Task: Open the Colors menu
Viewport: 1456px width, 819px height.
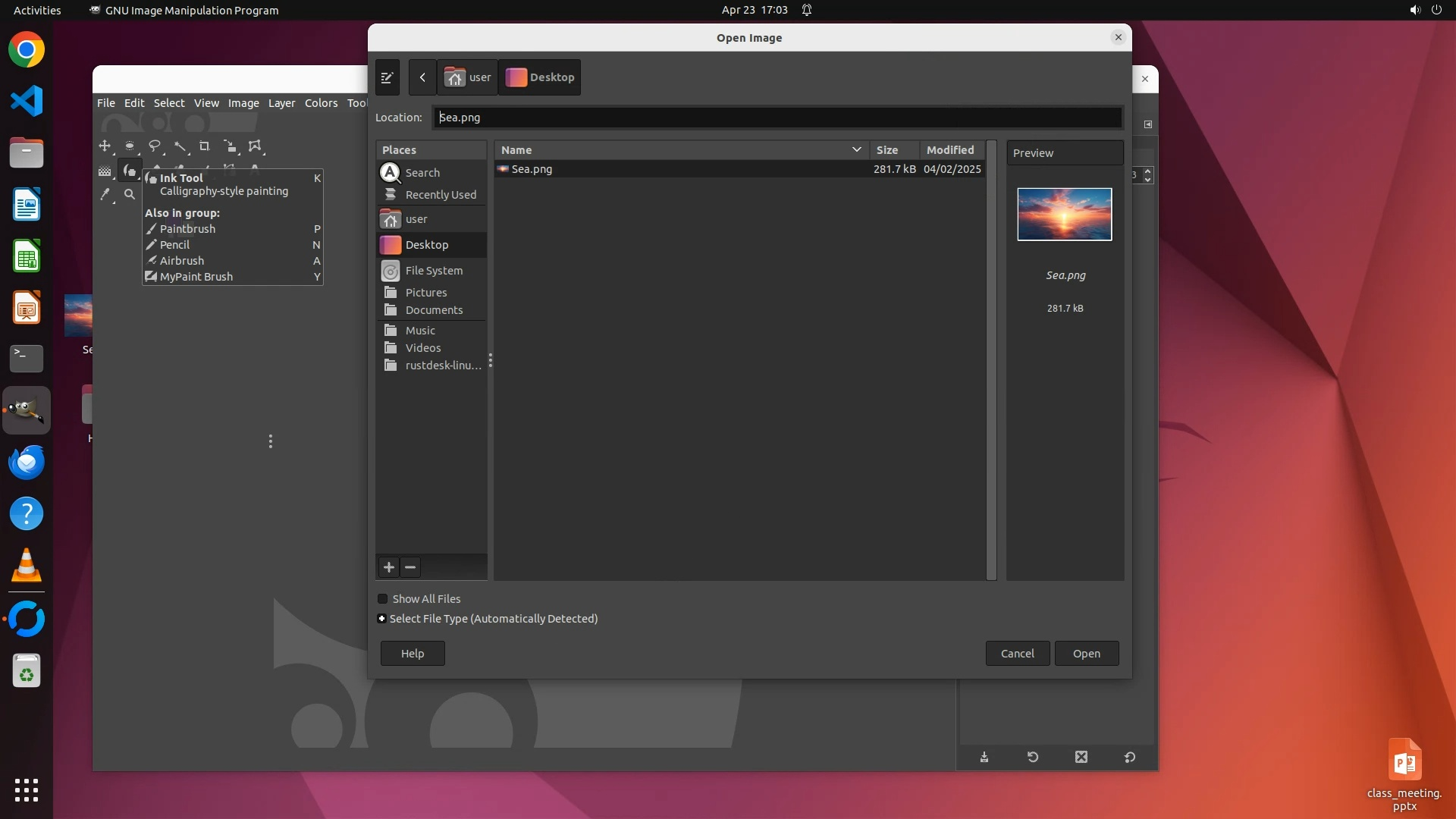Action: tap(321, 103)
